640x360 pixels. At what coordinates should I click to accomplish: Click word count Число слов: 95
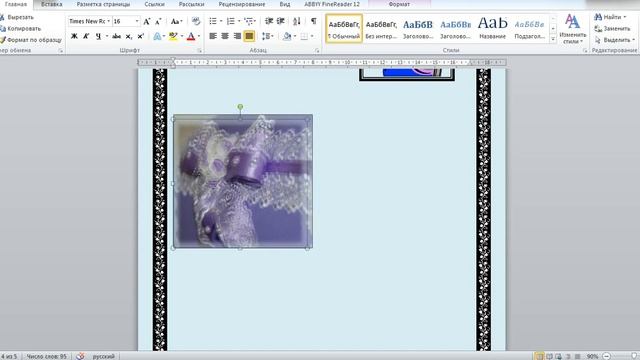[47, 356]
